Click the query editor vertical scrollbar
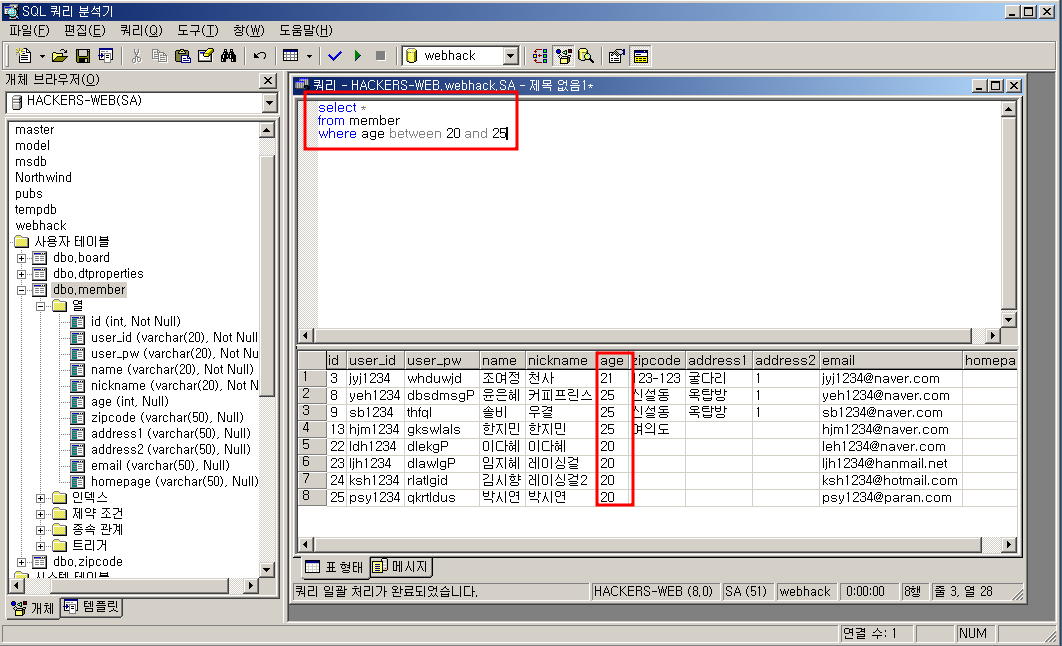Image resolution: width=1062 pixels, height=646 pixels. point(1009,215)
